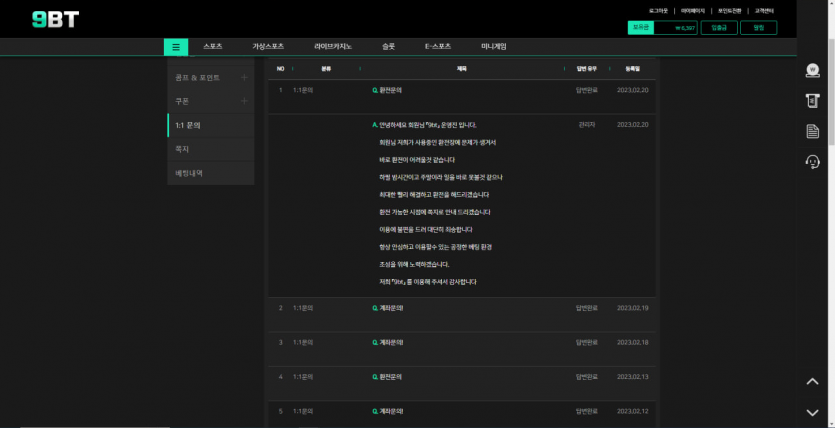Click the coin deposit icon in right sidebar
This screenshot has width=835, height=428.
click(x=812, y=70)
